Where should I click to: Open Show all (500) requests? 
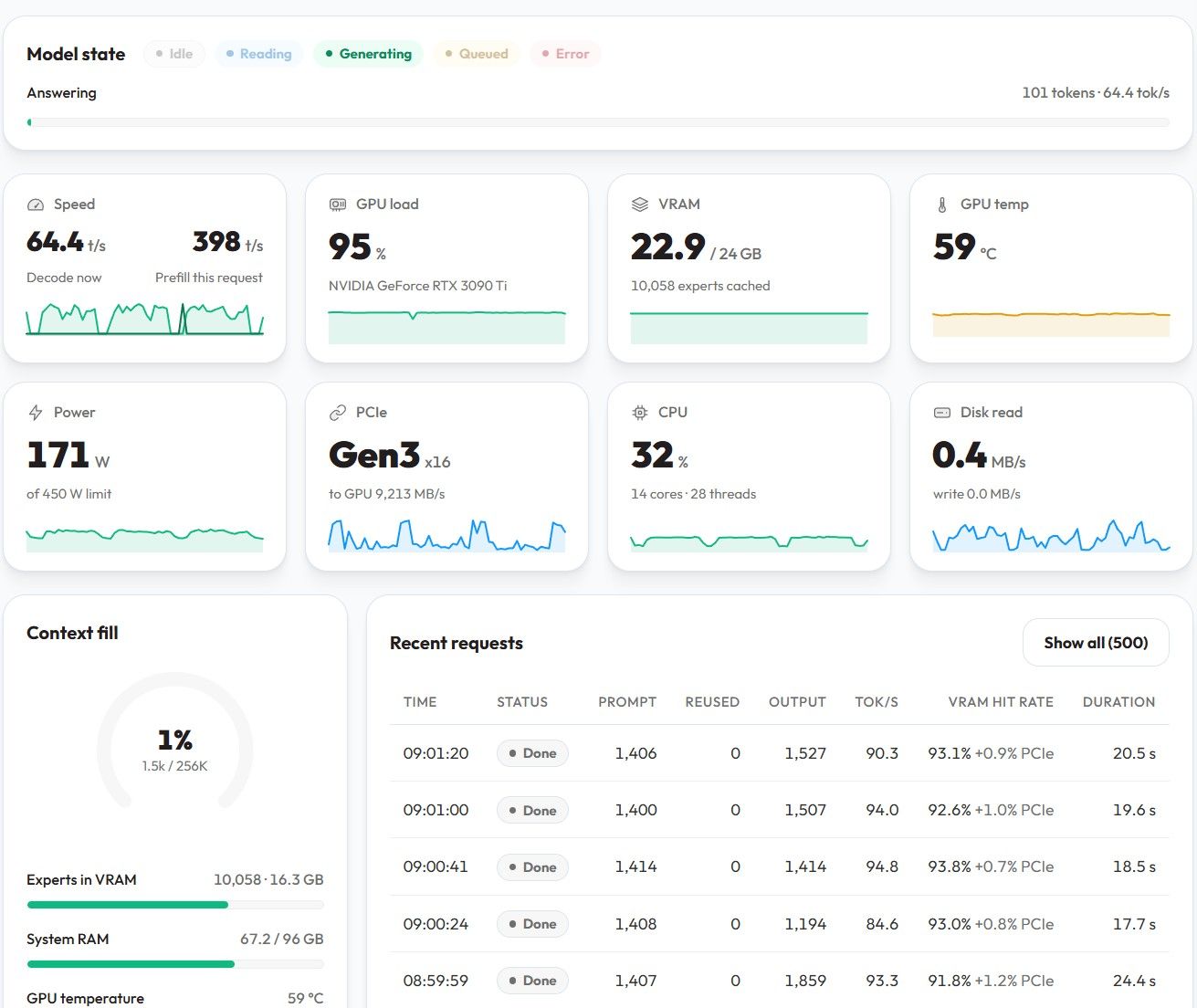[1096, 643]
